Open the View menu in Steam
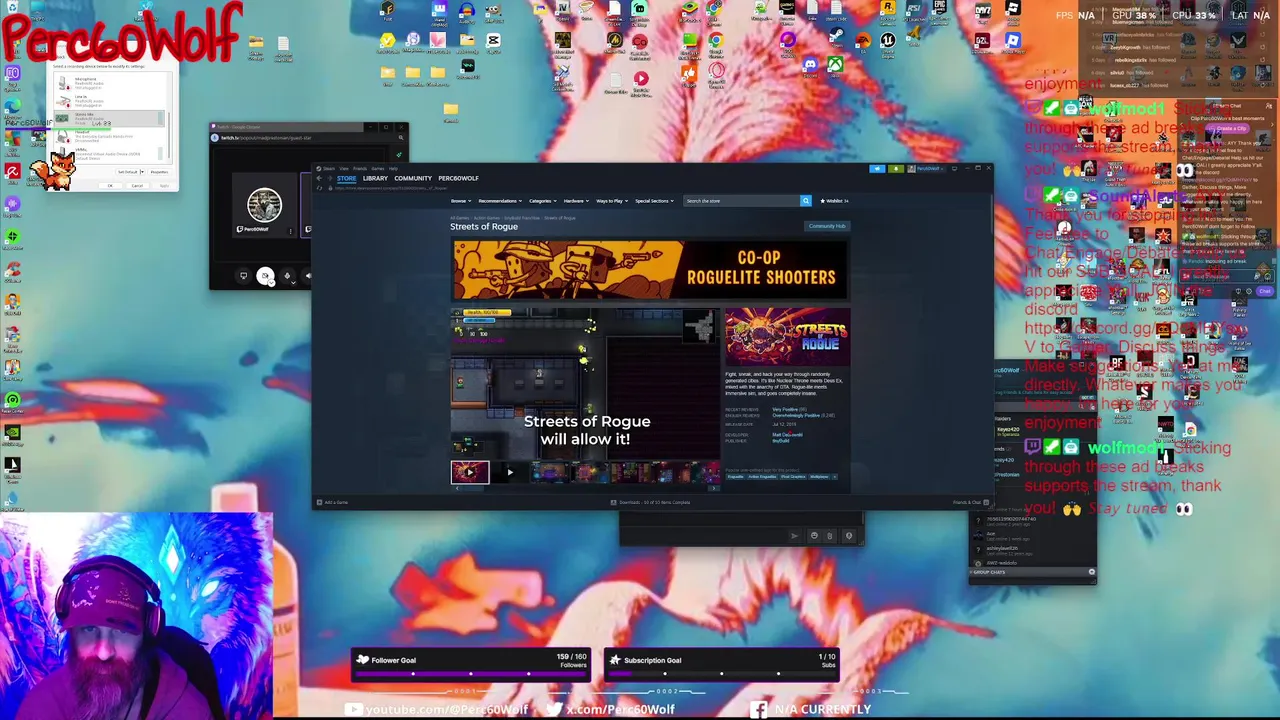This screenshot has width=1280, height=720. coord(344,168)
